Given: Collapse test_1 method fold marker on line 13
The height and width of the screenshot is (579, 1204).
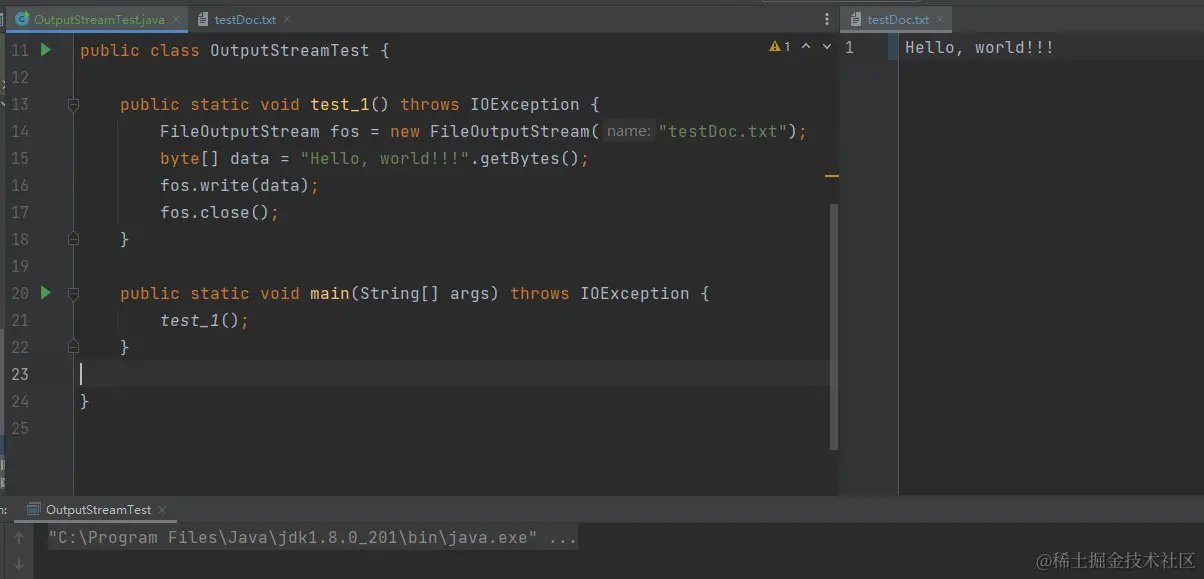Looking at the screenshot, I should click(x=73, y=104).
